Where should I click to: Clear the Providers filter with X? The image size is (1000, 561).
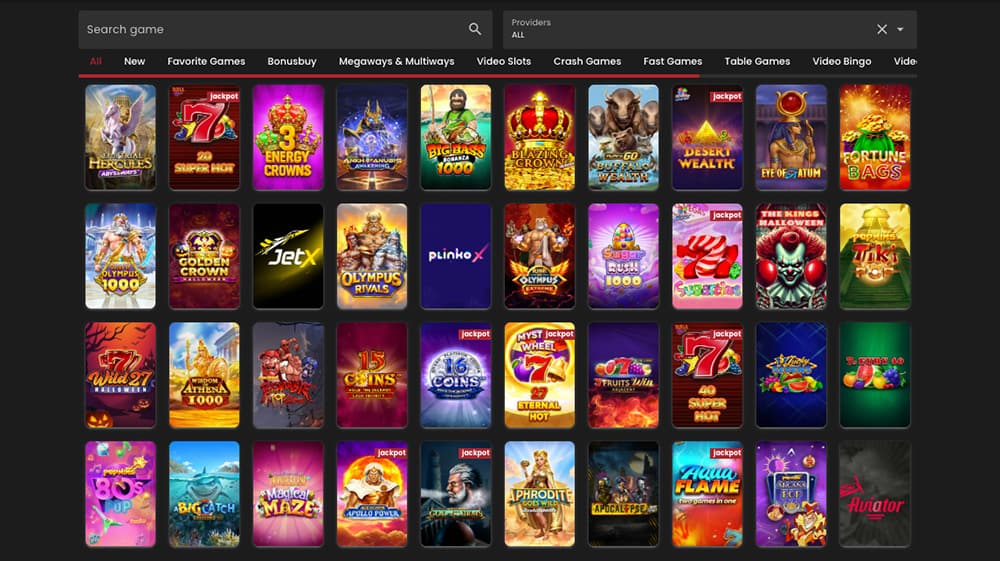point(881,29)
